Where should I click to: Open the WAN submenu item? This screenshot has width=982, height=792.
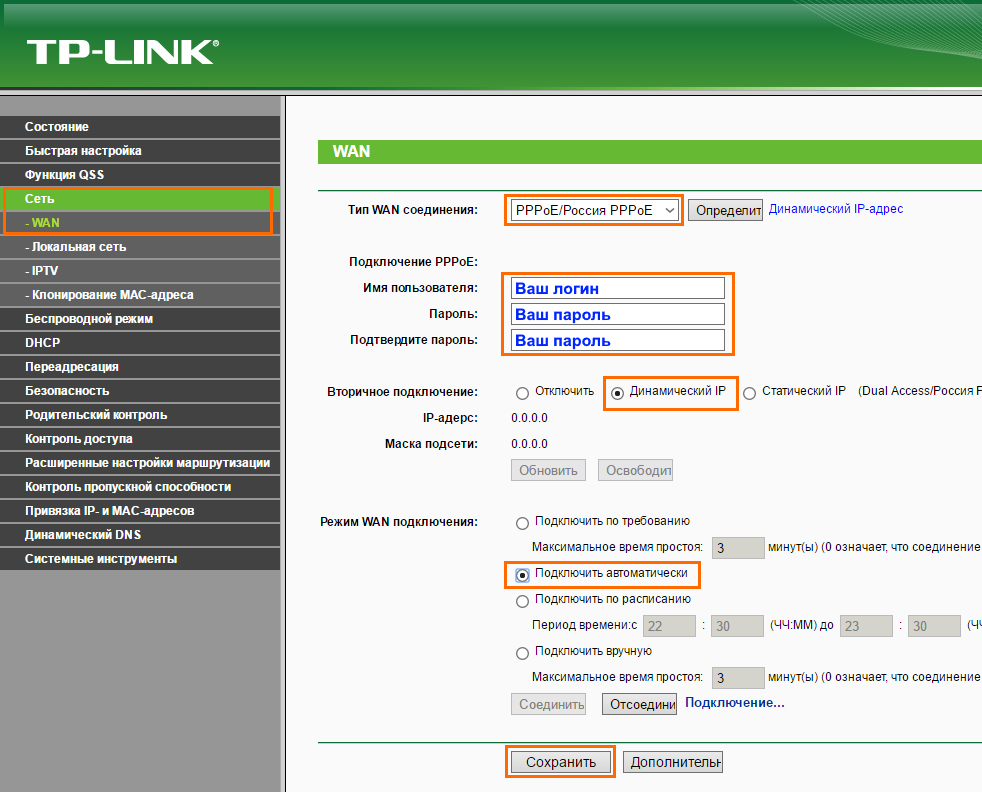tap(140, 223)
